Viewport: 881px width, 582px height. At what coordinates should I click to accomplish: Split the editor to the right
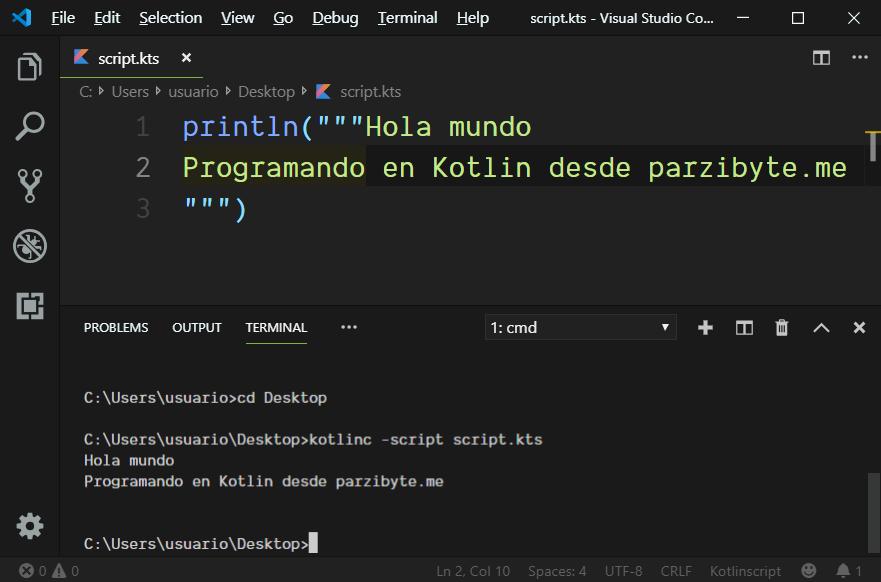coord(821,58)
